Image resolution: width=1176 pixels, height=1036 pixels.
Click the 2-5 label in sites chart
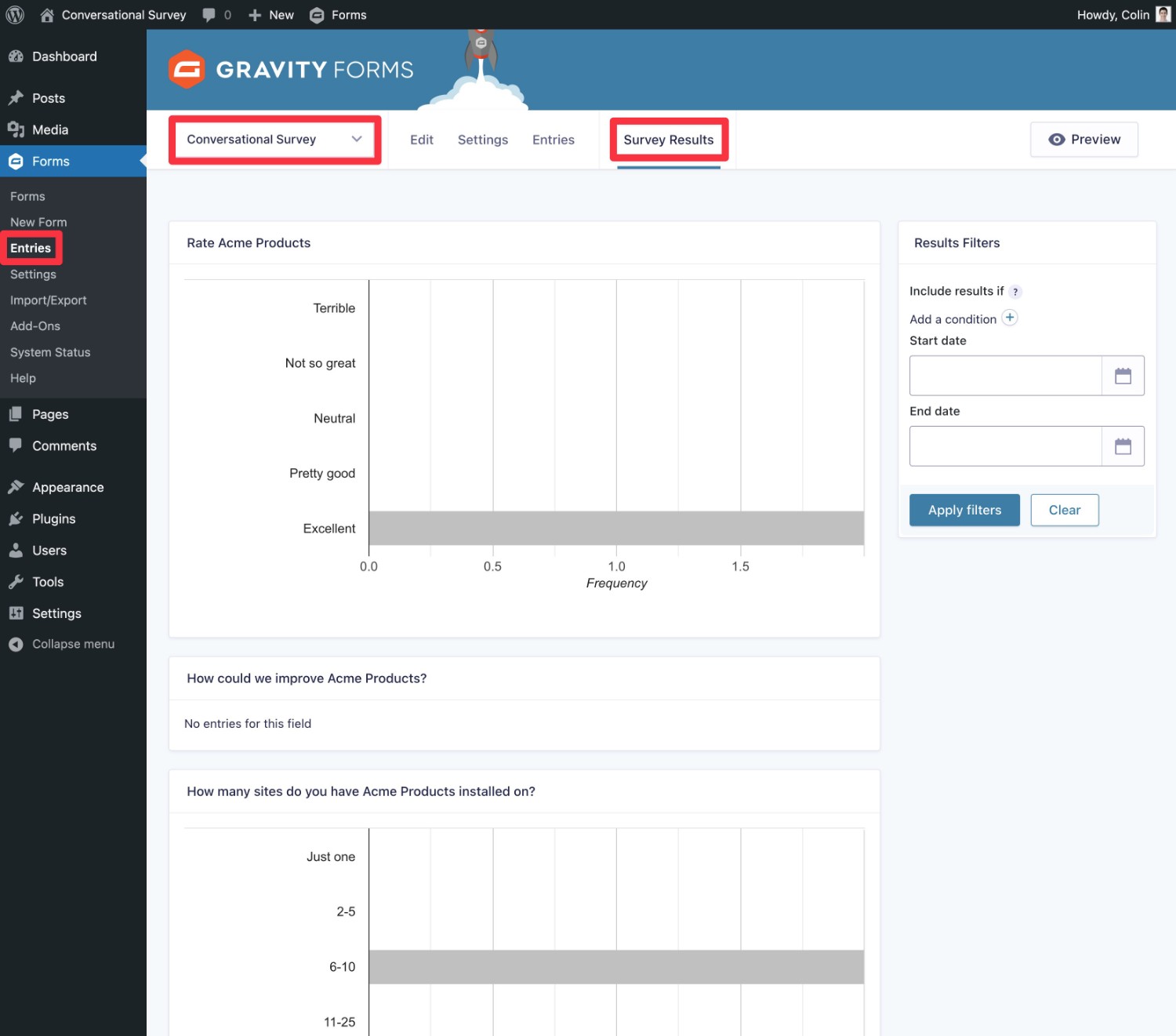346,912
